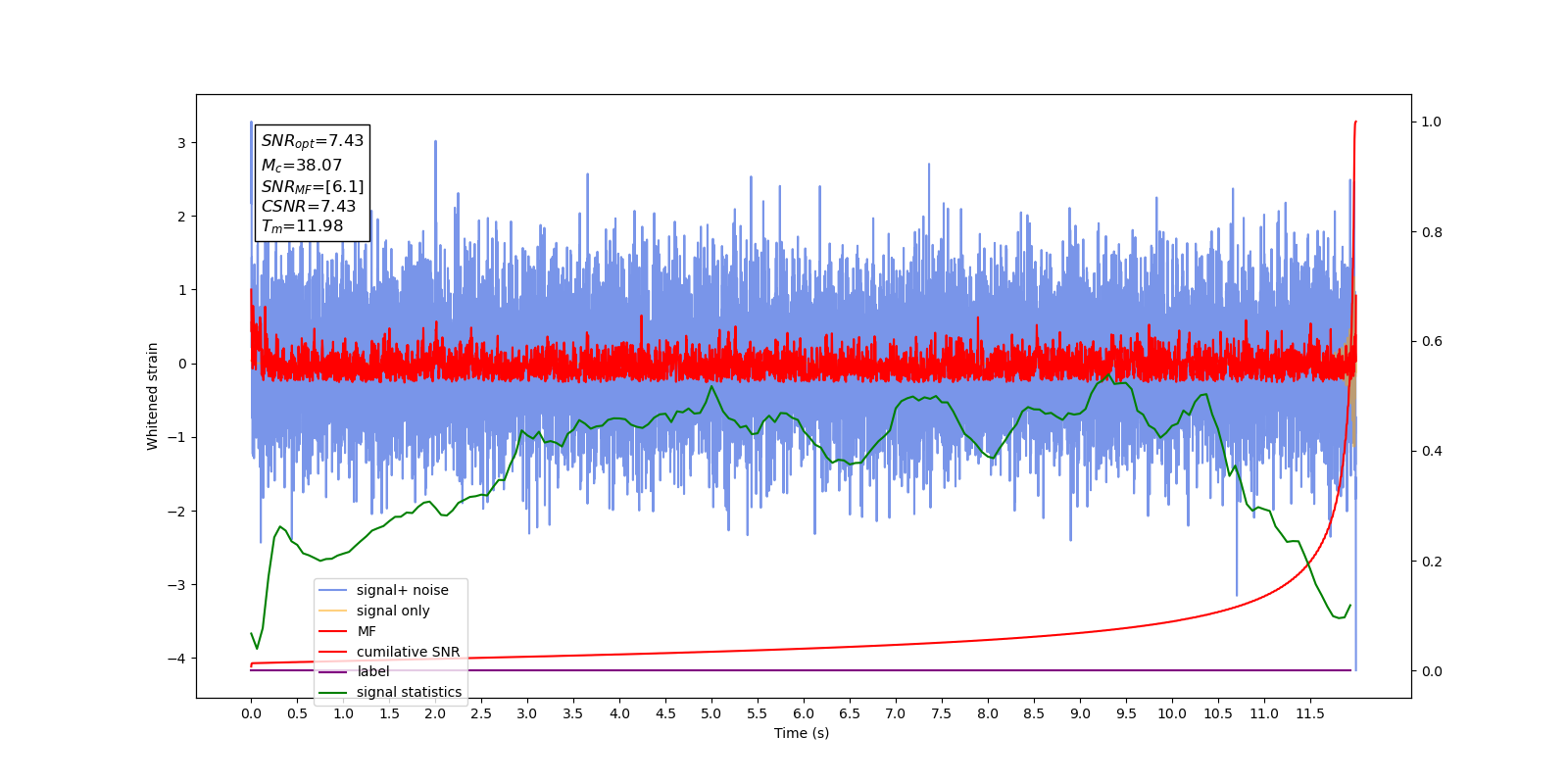The image size is (1568, 784).
Task: Click right y-axis tick label 0.6
Action: point(1432,342)
